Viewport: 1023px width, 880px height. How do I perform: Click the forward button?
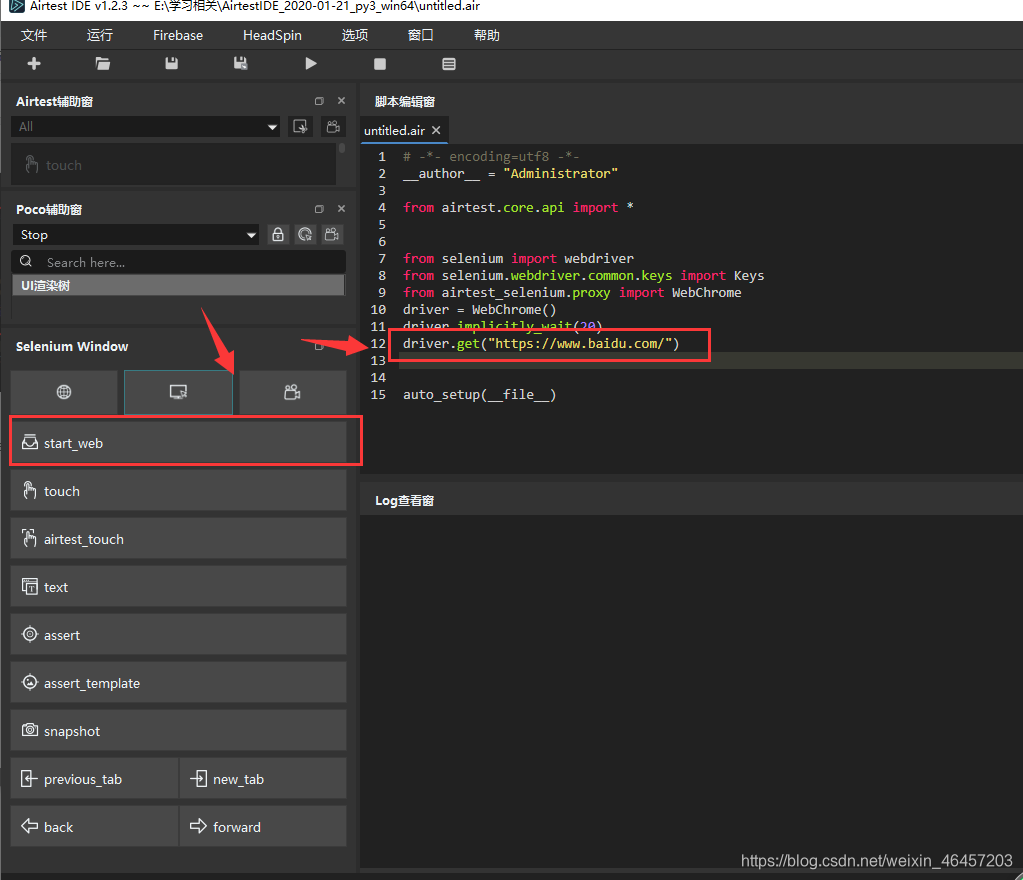click(263, 827)
